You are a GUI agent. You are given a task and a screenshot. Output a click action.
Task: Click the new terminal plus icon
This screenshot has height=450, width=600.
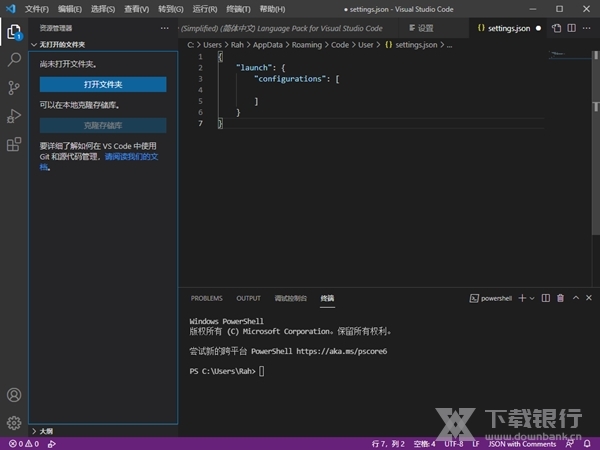click(x=522, y=298)
